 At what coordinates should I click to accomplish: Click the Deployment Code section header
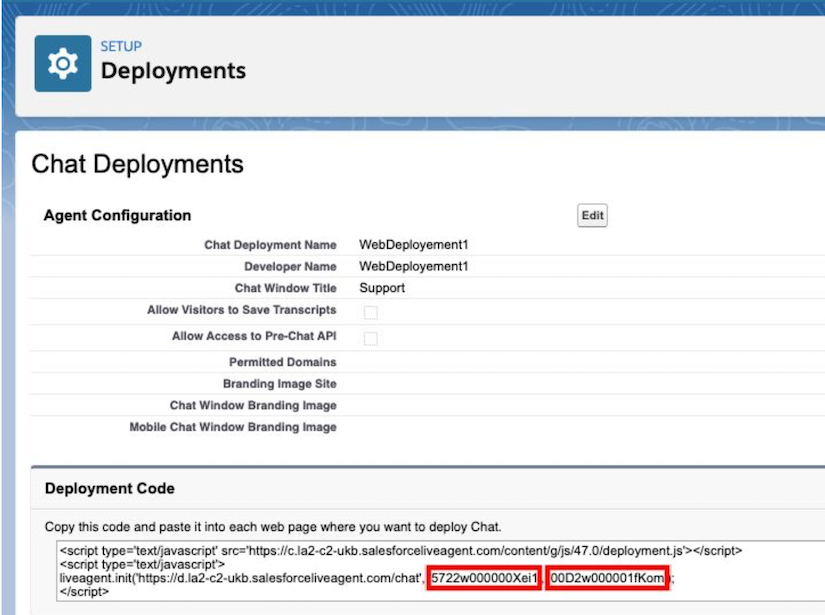coord(109,488)
